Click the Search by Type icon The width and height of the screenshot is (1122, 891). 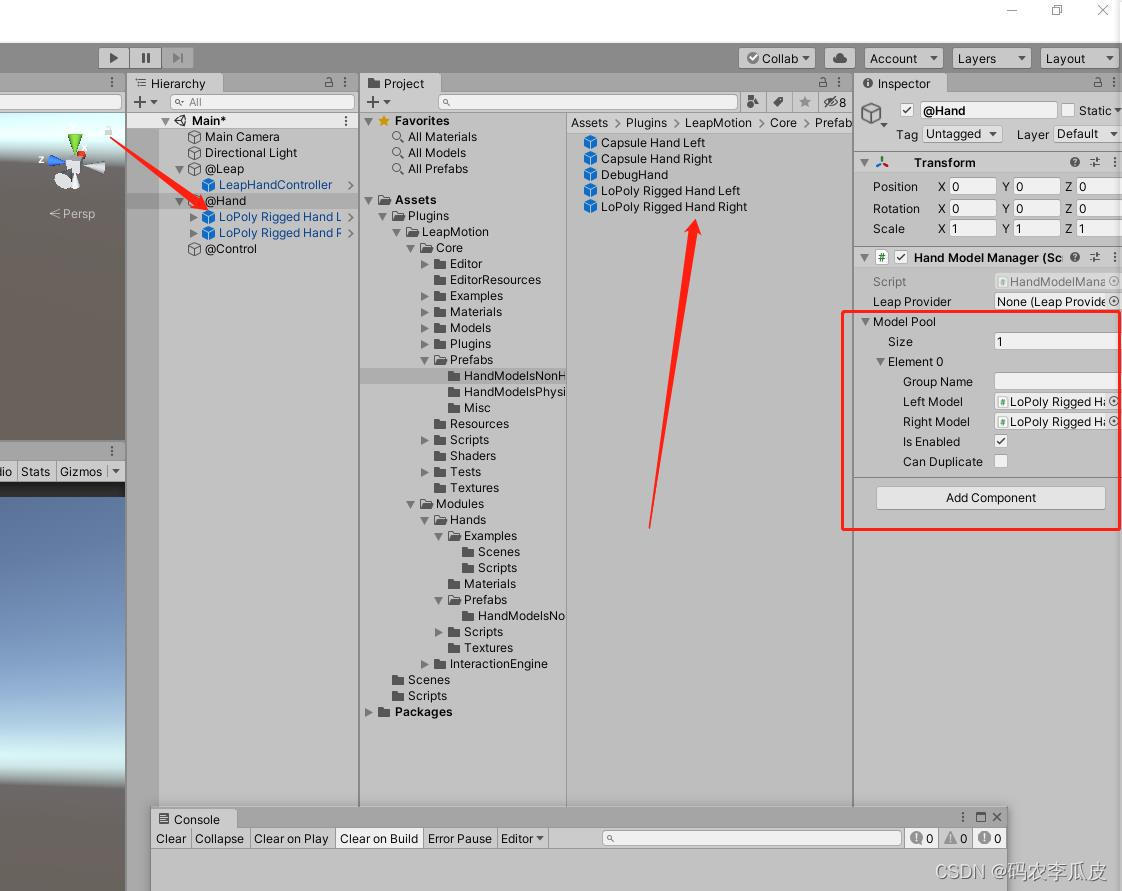(x=752, y=102)
